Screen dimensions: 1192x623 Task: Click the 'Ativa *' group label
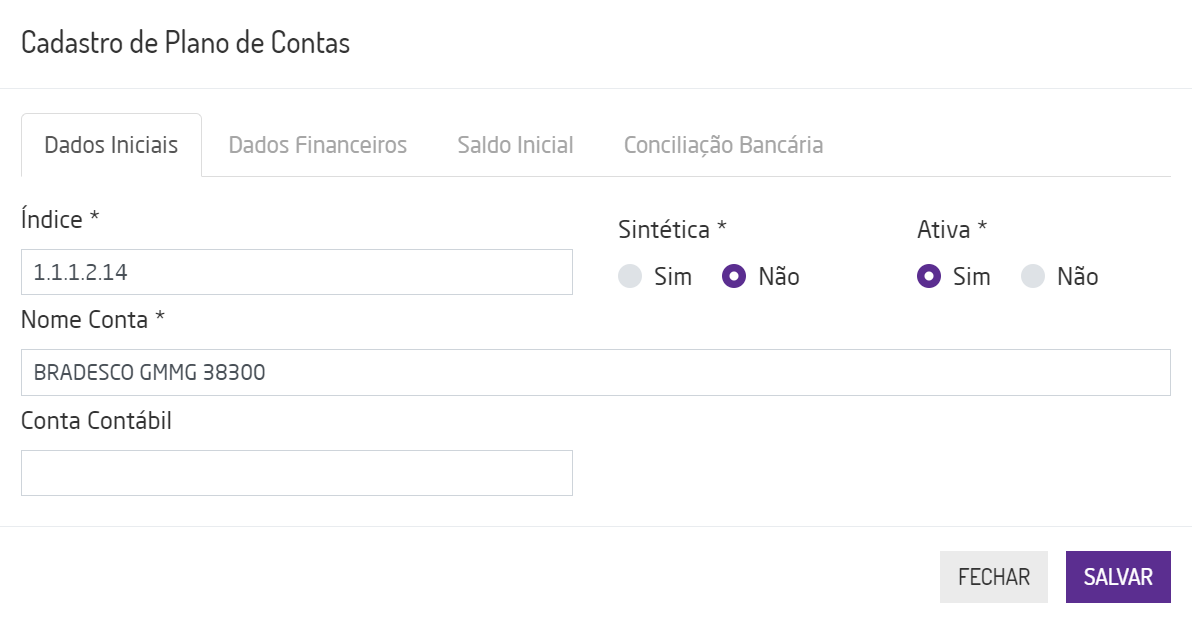[952, 230]
